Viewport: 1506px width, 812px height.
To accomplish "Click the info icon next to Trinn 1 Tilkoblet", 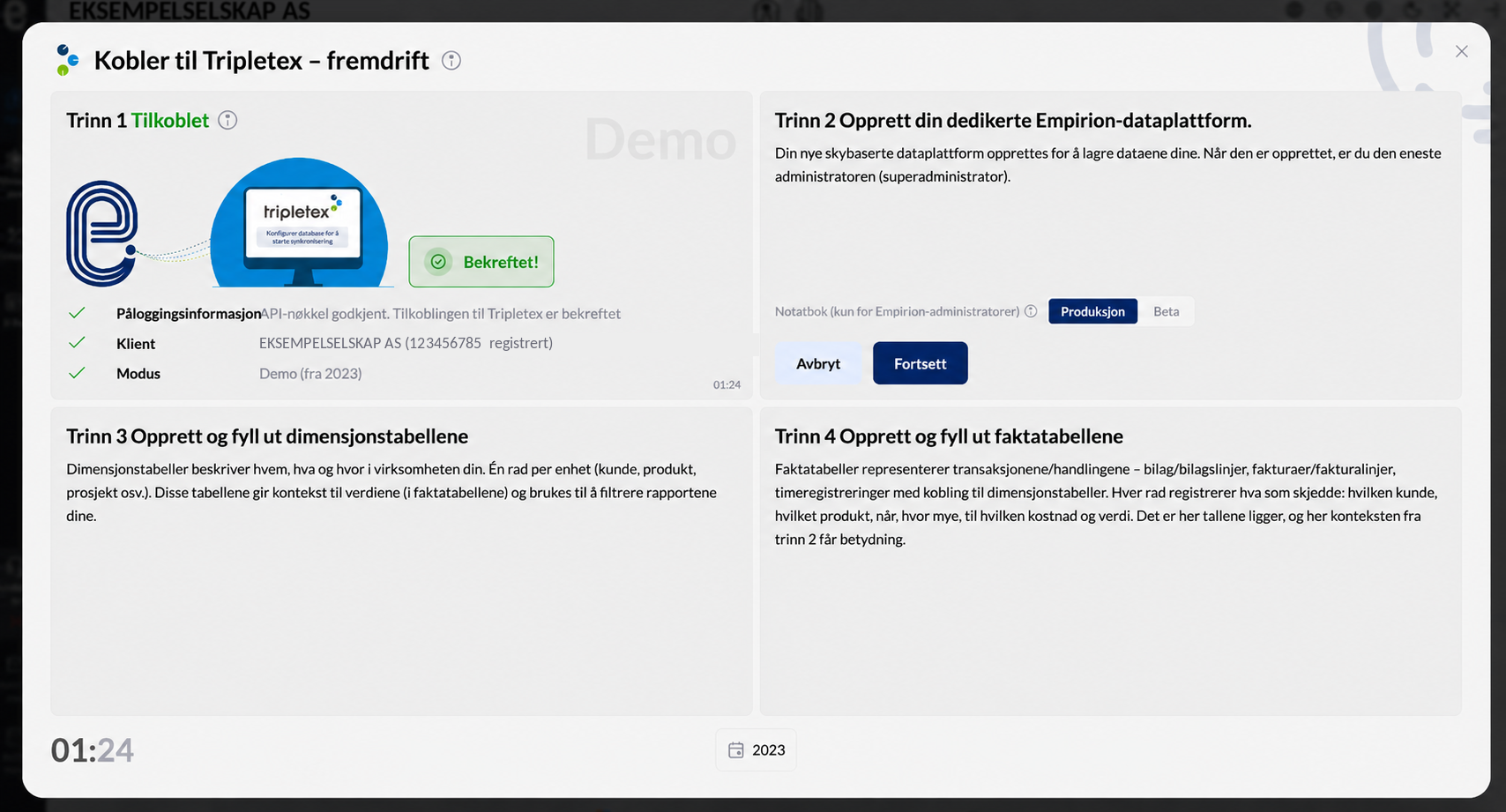I will pos(227,121).
